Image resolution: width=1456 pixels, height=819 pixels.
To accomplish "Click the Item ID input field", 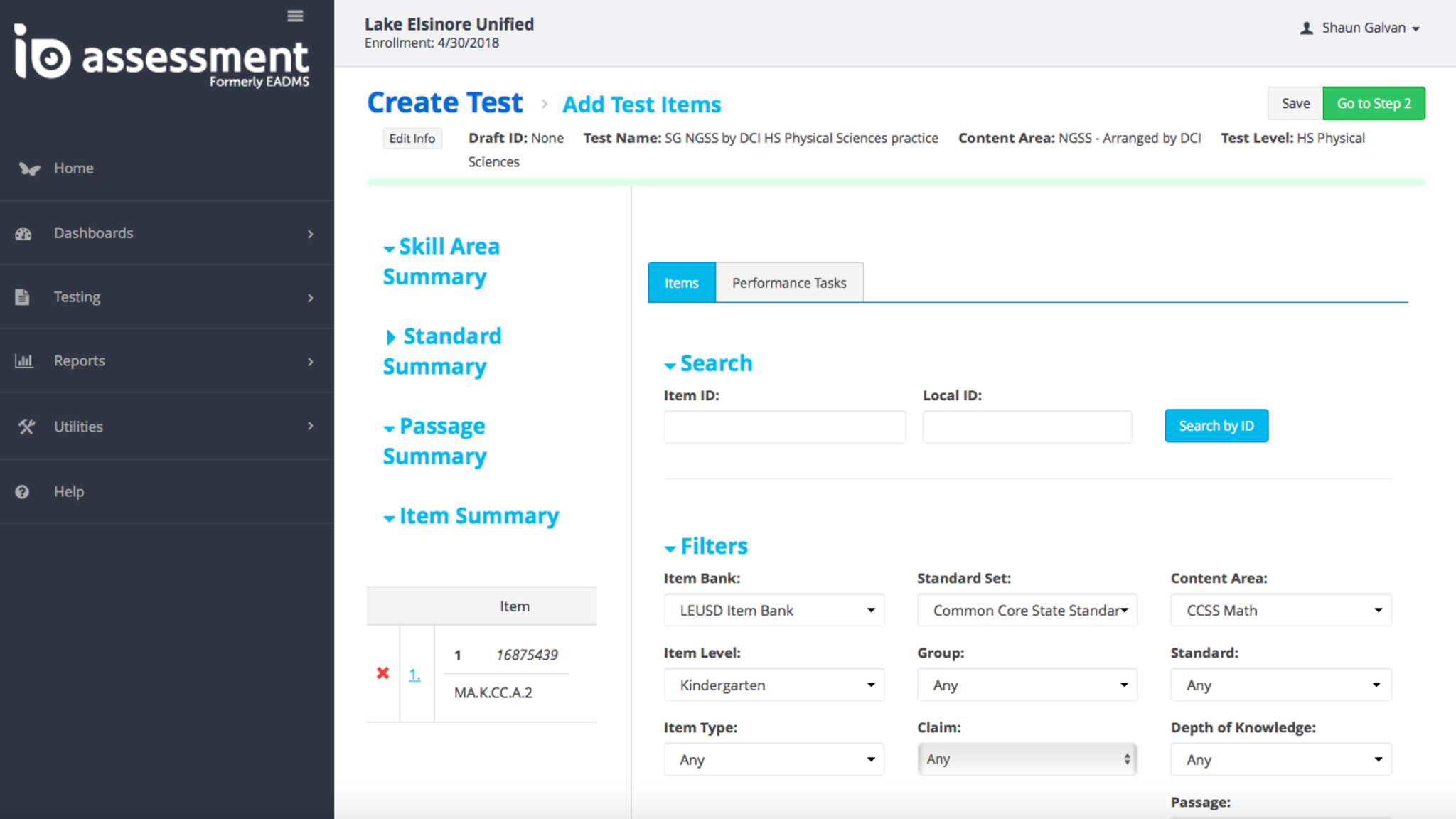I will coord(784,427).
